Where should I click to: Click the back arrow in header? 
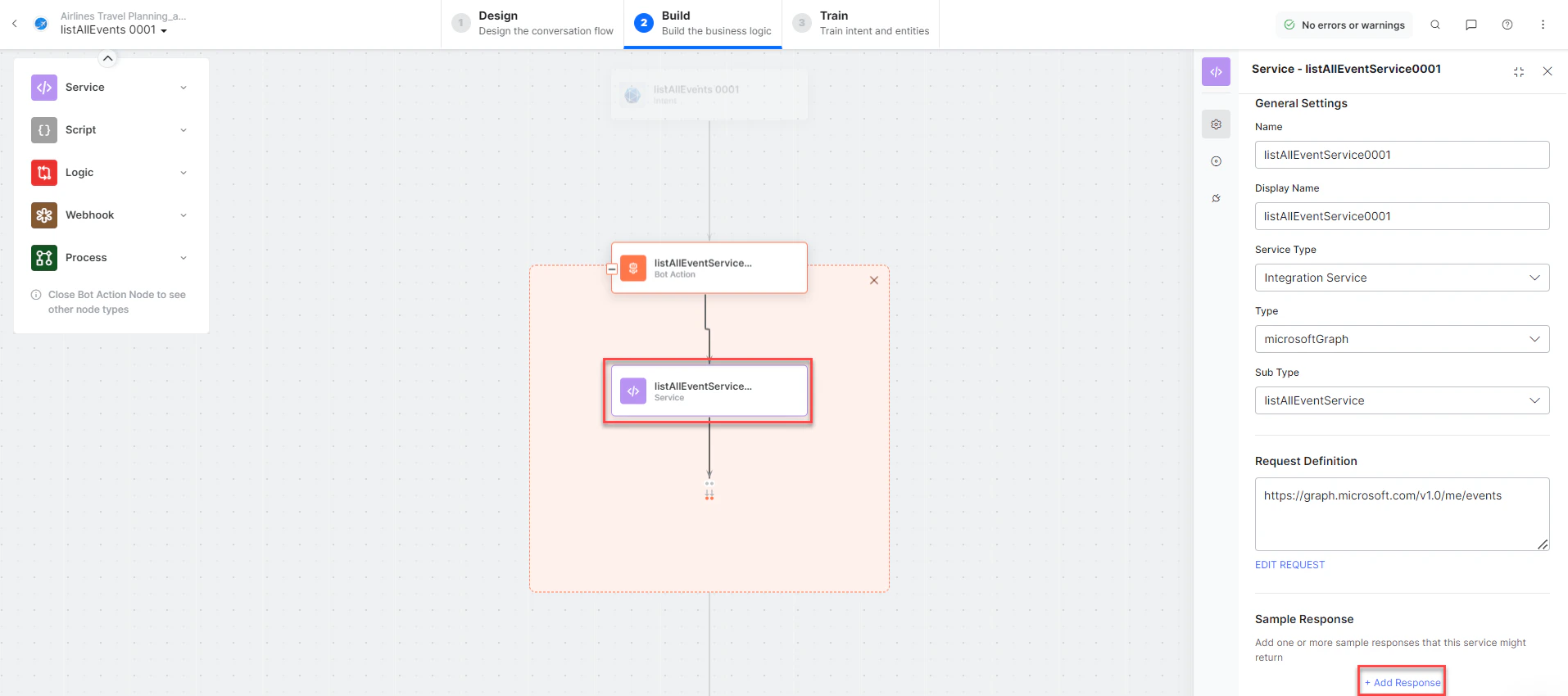[15, 24]
